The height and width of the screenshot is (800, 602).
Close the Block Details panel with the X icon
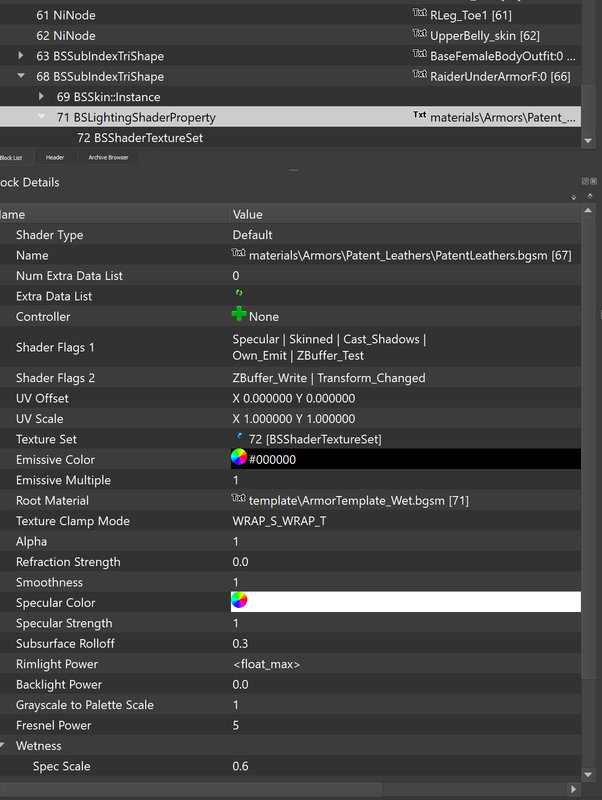(593, 181)
